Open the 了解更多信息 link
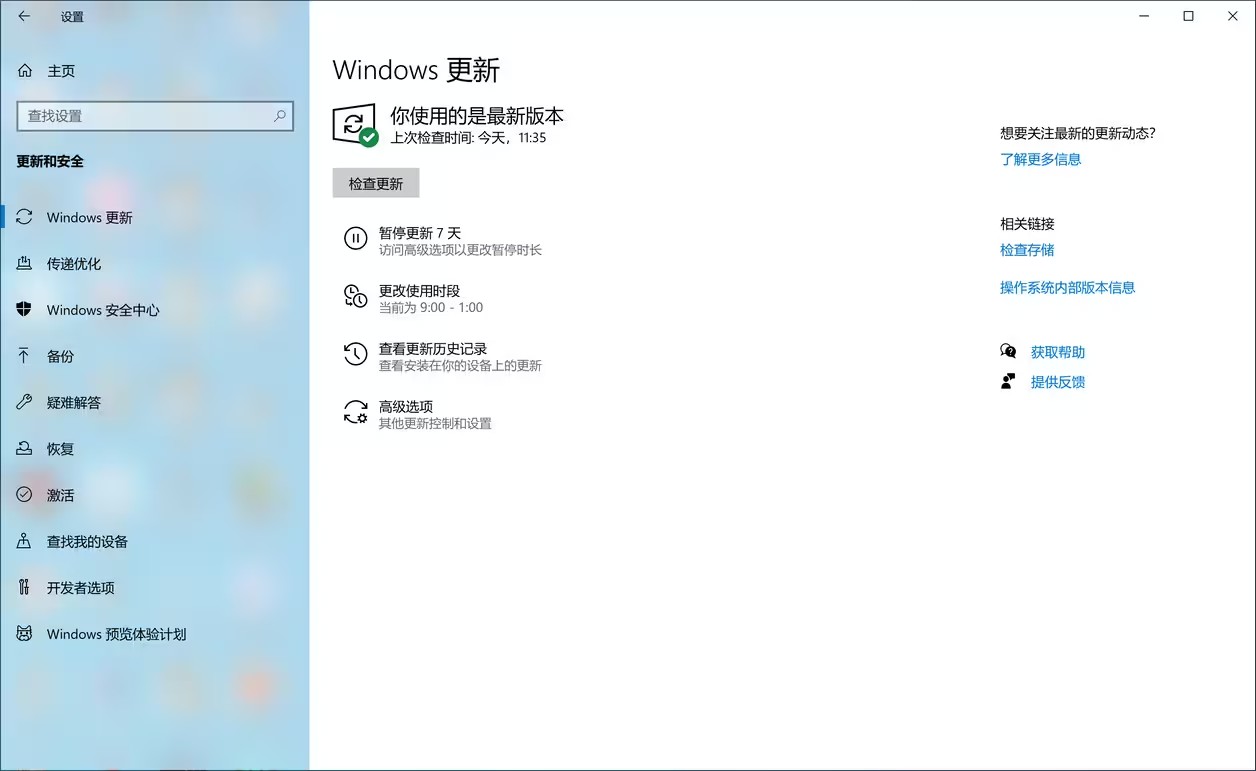 [1040, 159]
